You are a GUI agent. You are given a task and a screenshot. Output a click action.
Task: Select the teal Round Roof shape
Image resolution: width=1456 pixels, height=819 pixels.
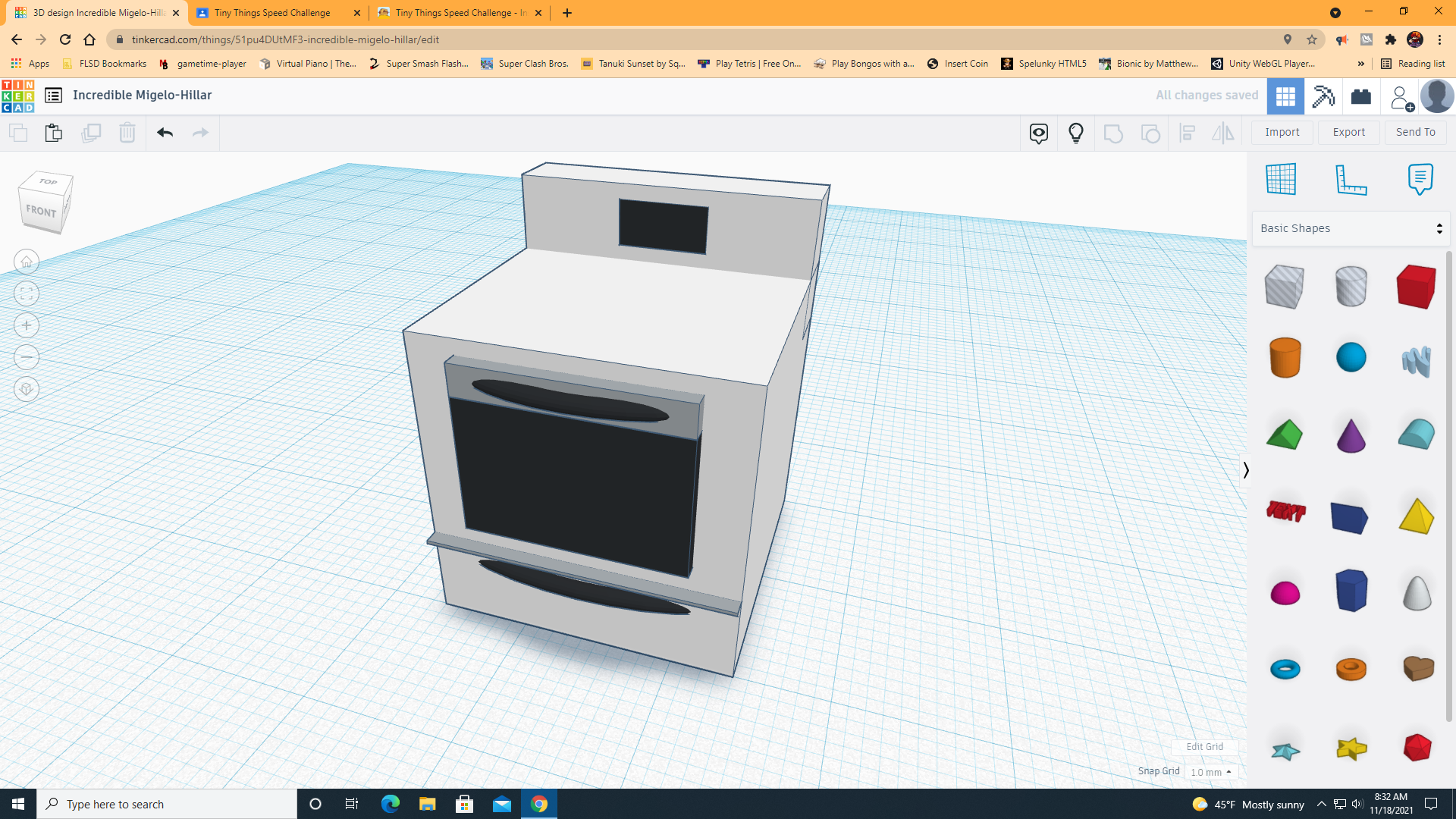[x=1416, y=435]
